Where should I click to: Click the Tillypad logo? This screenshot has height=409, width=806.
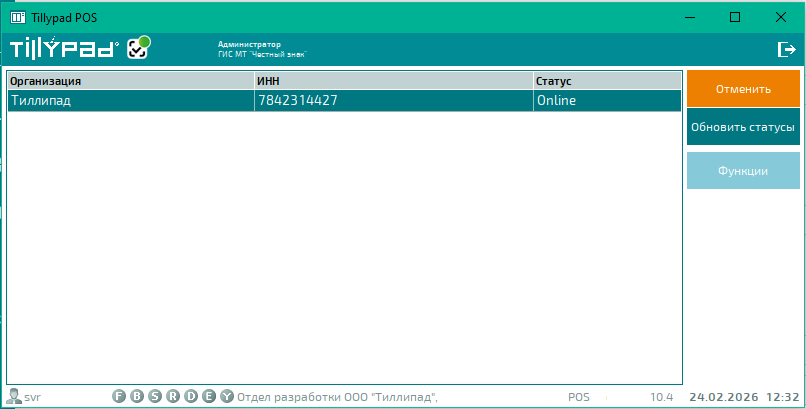(x=64, y=49)
